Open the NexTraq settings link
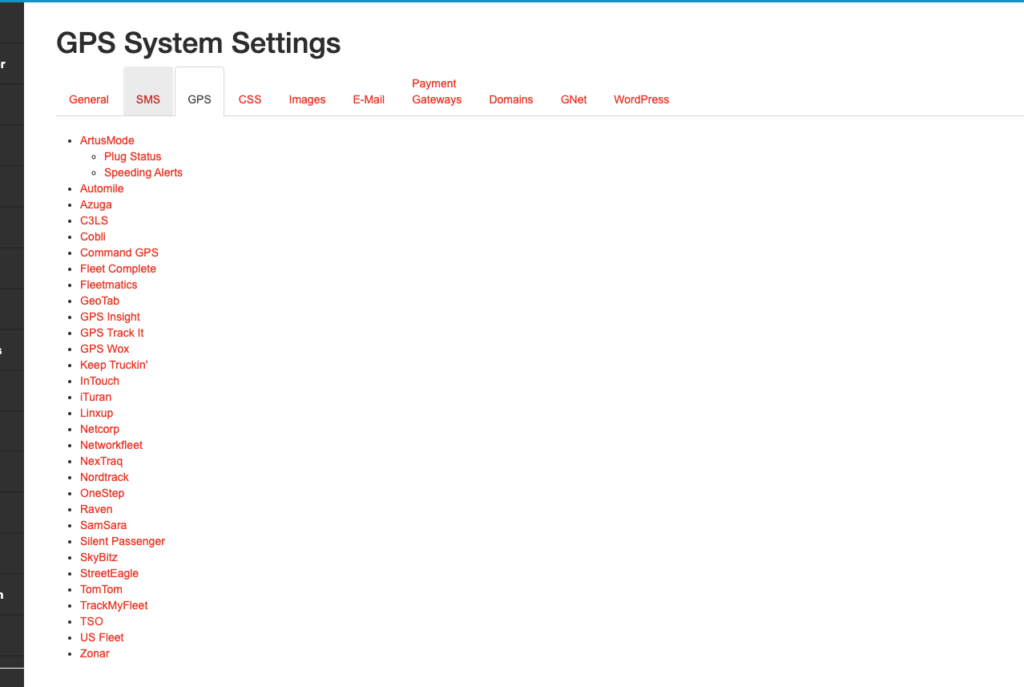 [x=101, y=461]
